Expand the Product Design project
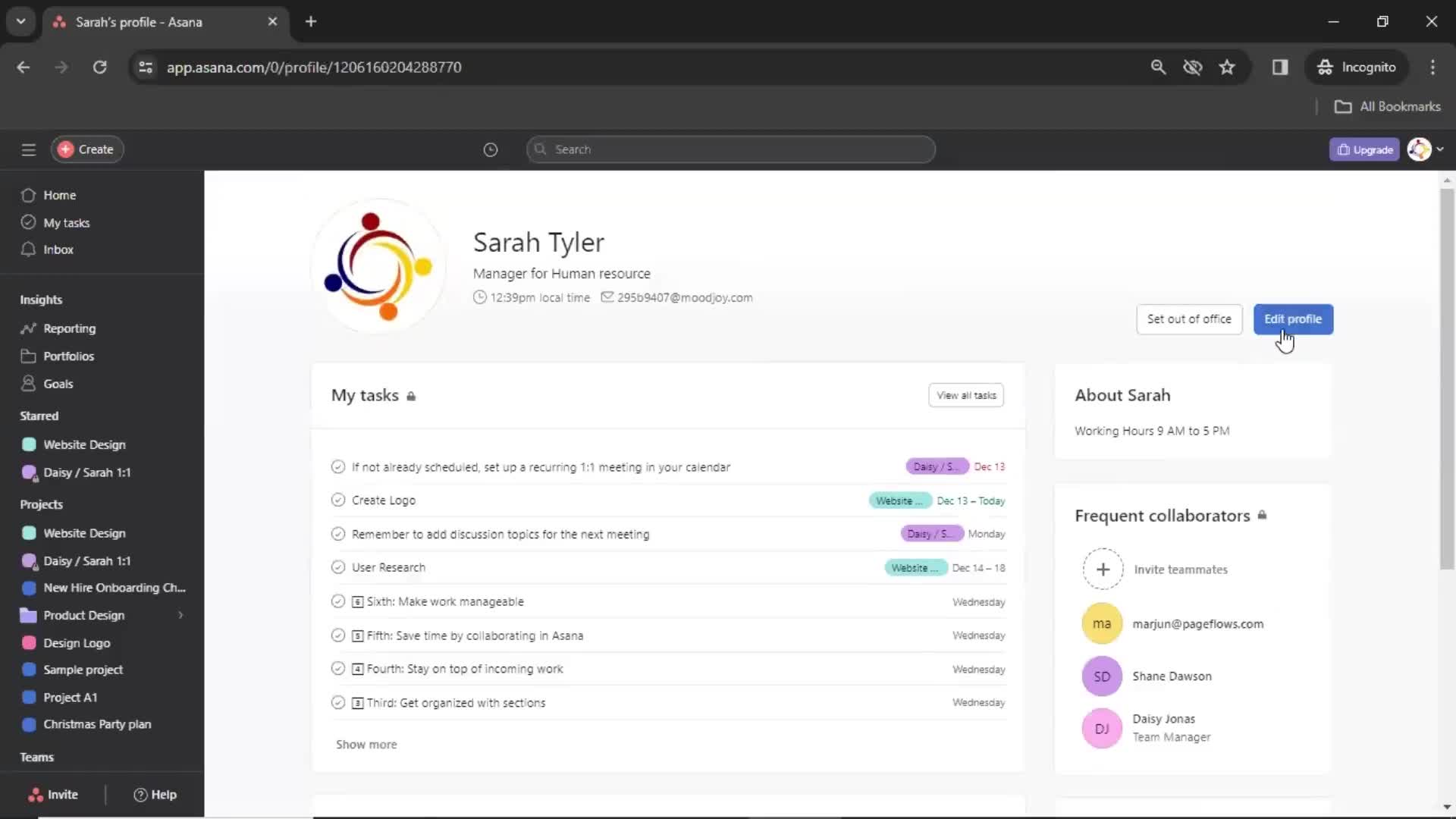This screenshot has height=819, width=1456. pyautogui.click(x=180, y=614)
